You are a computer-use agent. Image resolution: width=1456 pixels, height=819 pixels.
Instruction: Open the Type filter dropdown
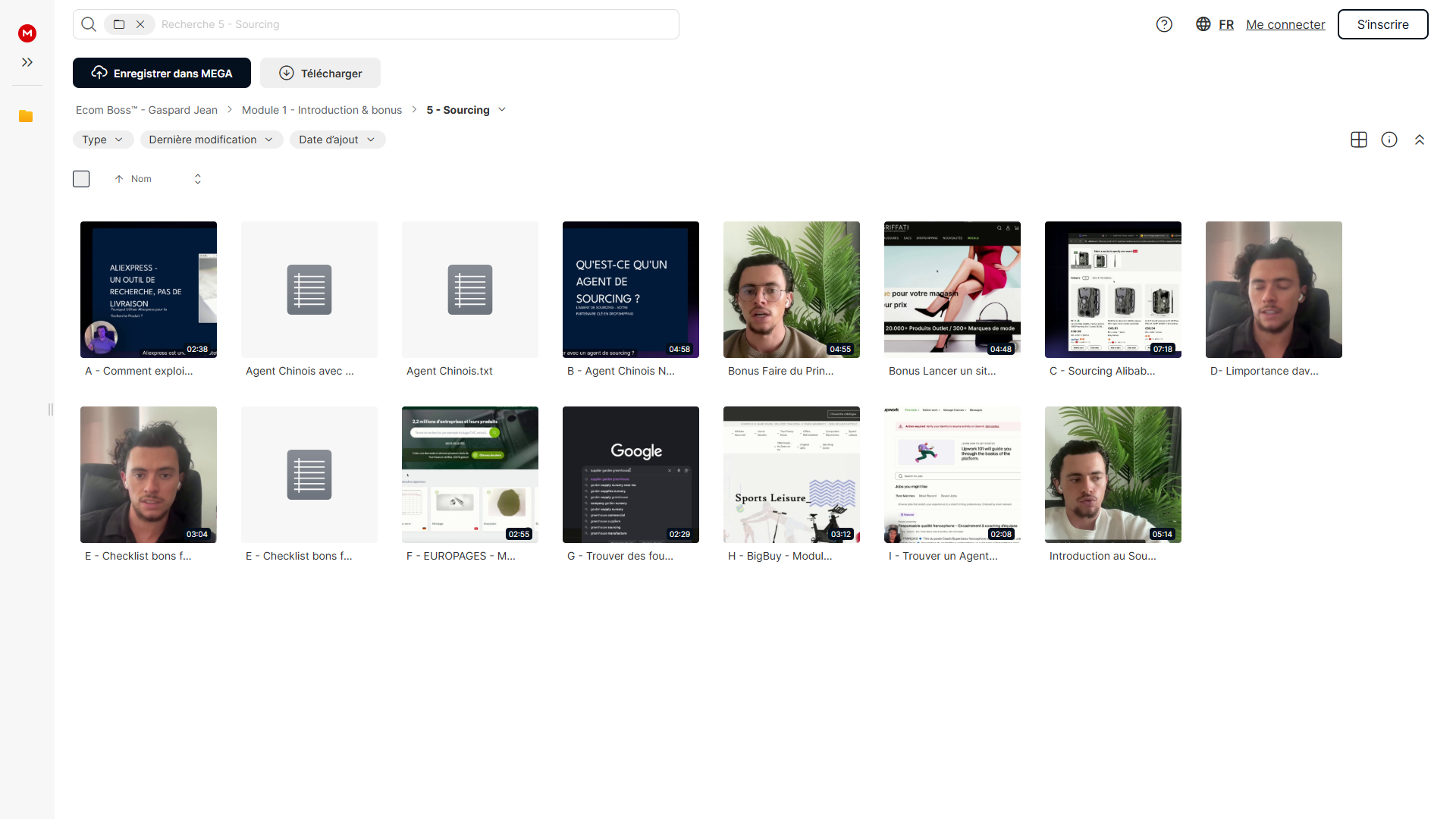pos(103,140)
